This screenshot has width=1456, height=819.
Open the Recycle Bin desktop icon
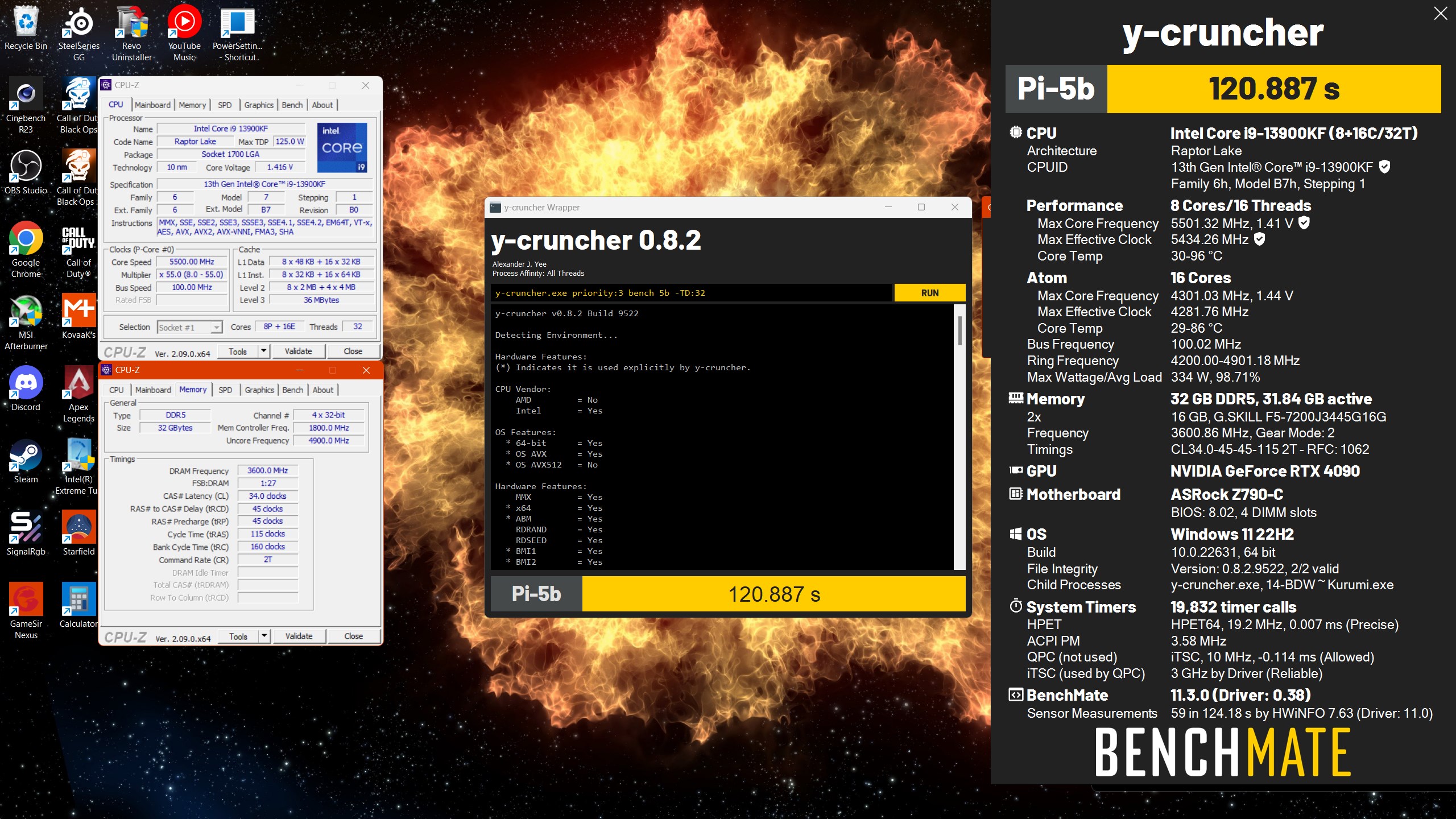26,28
